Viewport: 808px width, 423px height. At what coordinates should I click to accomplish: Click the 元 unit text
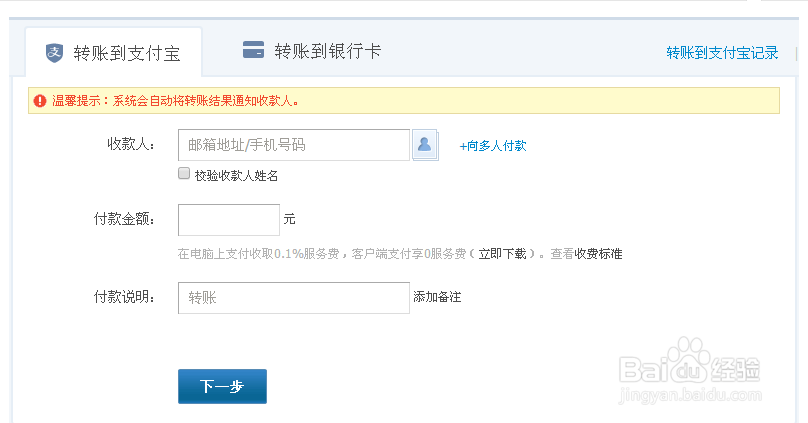point(289,219)
